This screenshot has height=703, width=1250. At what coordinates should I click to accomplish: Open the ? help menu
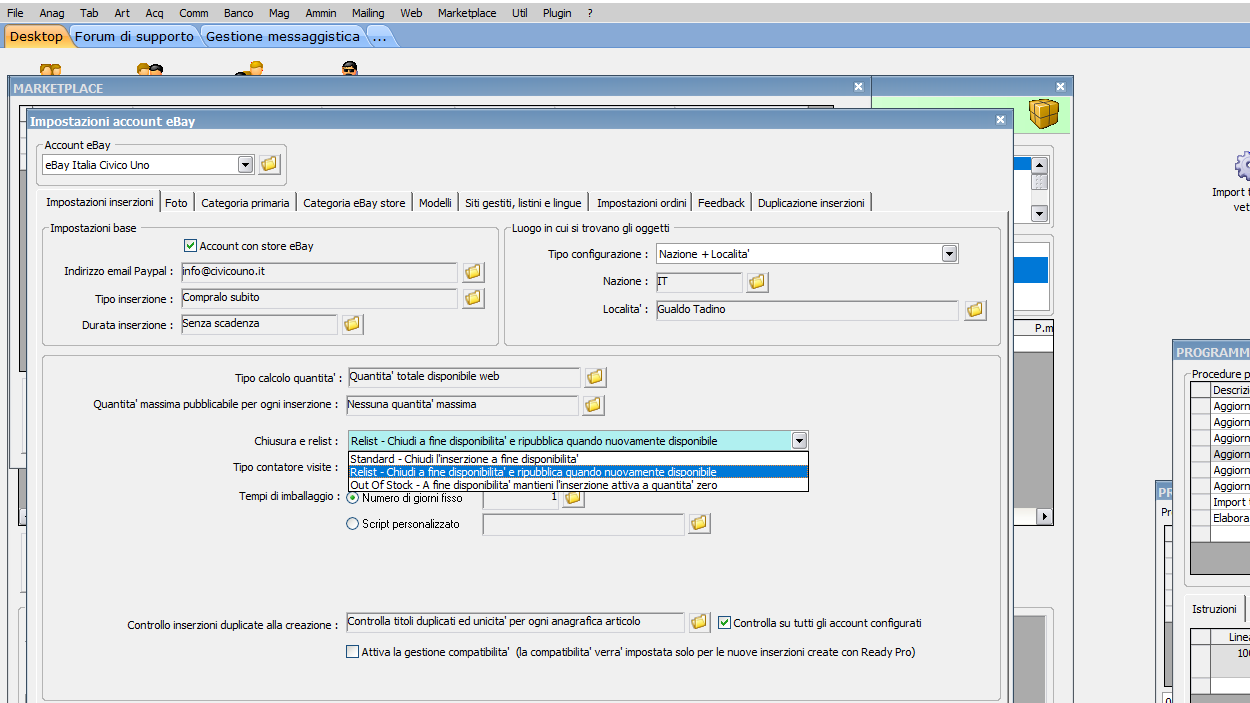590,13
